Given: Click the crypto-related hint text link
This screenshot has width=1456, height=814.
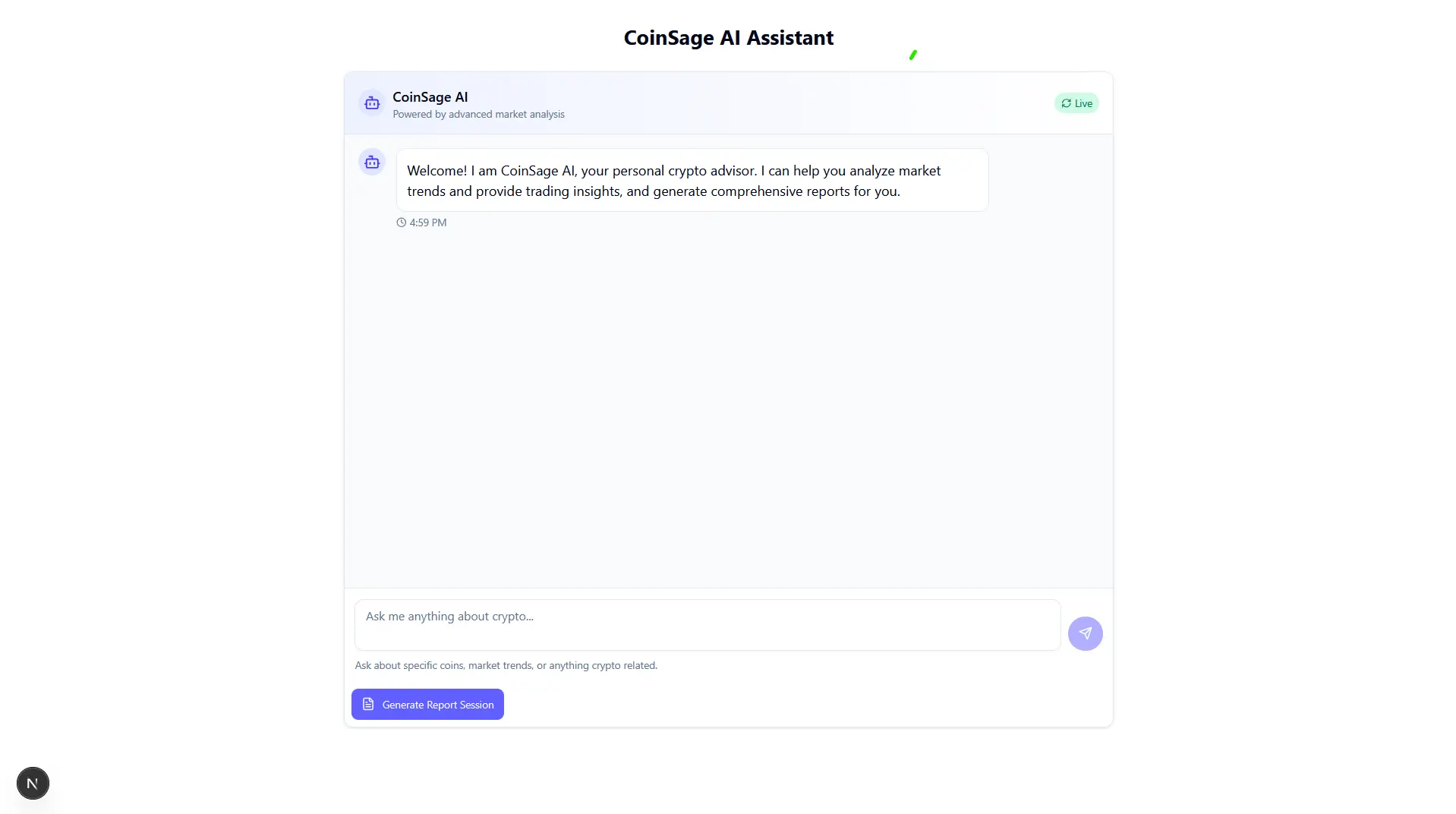Looking at the screenshot, I should tap(506, 664).
